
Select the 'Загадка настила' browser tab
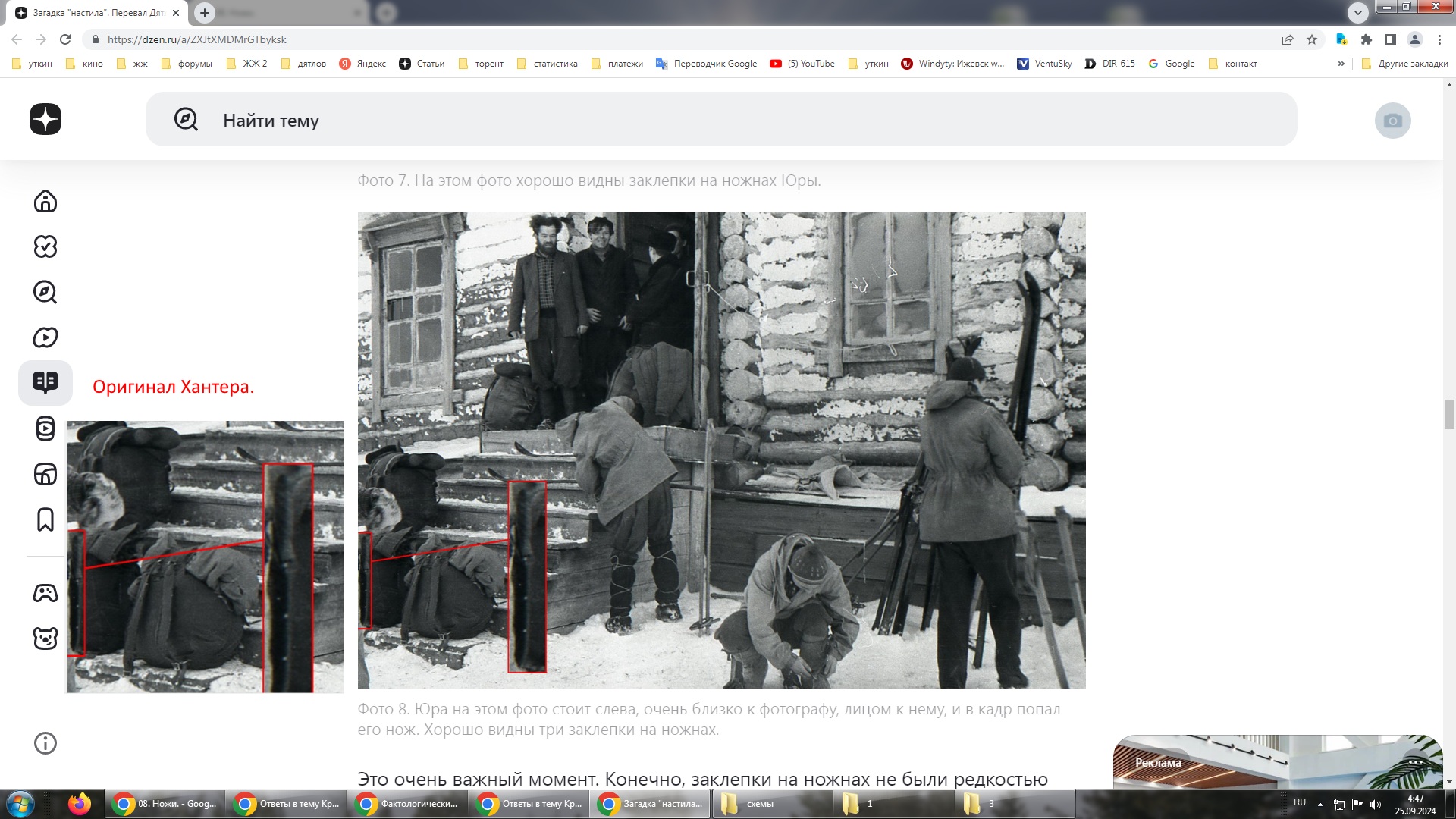(x=99, y=13)
